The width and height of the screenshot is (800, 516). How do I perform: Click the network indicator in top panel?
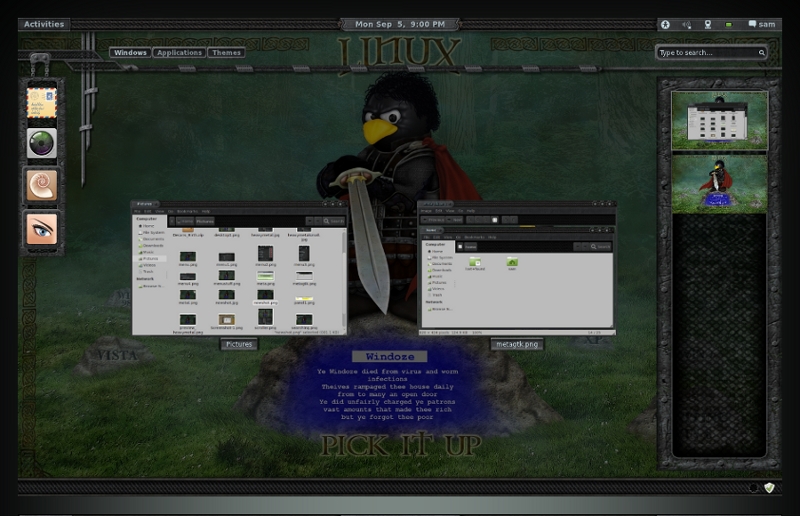click(x=708, y=24)
